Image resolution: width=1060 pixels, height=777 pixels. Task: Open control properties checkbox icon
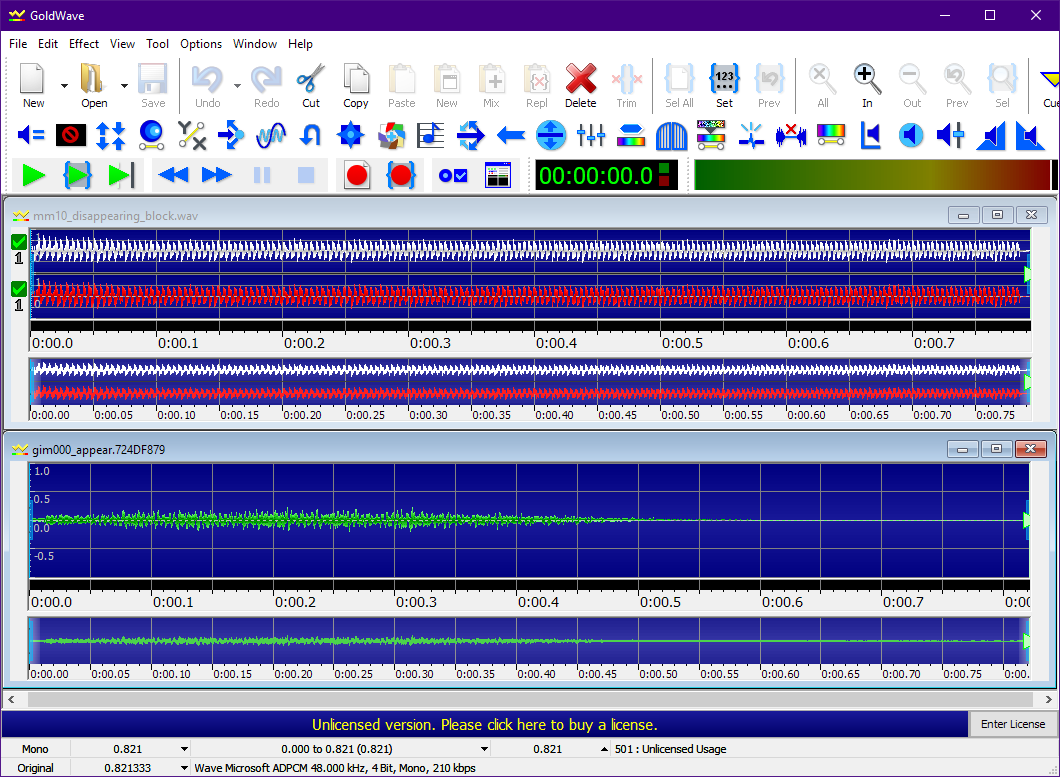[453, 176]
